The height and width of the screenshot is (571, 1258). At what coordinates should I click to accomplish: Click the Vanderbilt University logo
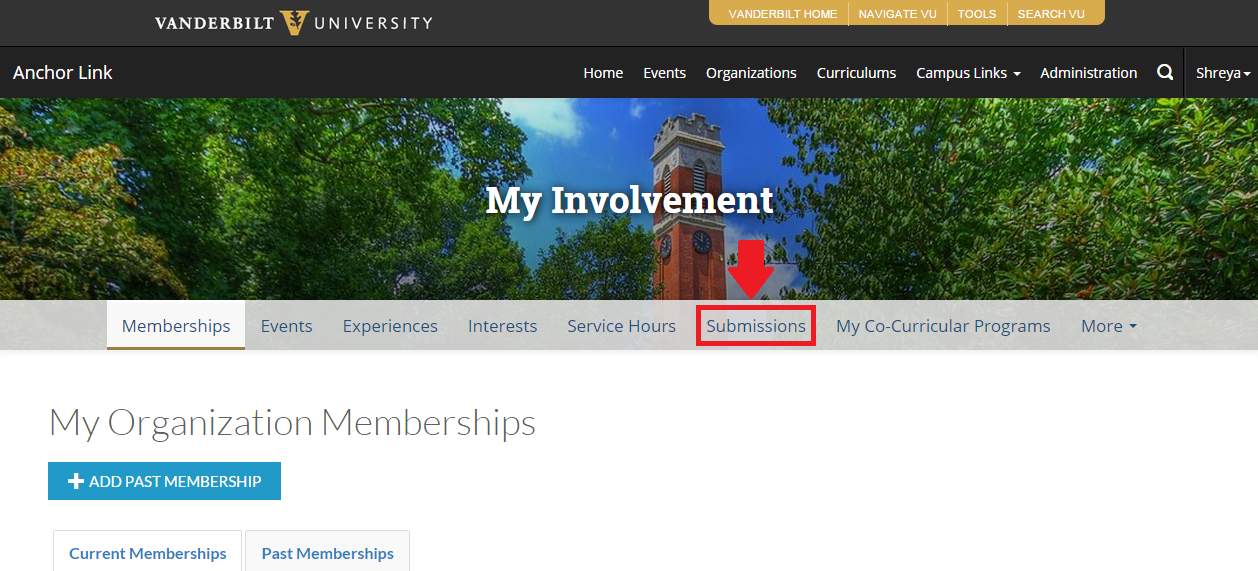tap(293, 22)
